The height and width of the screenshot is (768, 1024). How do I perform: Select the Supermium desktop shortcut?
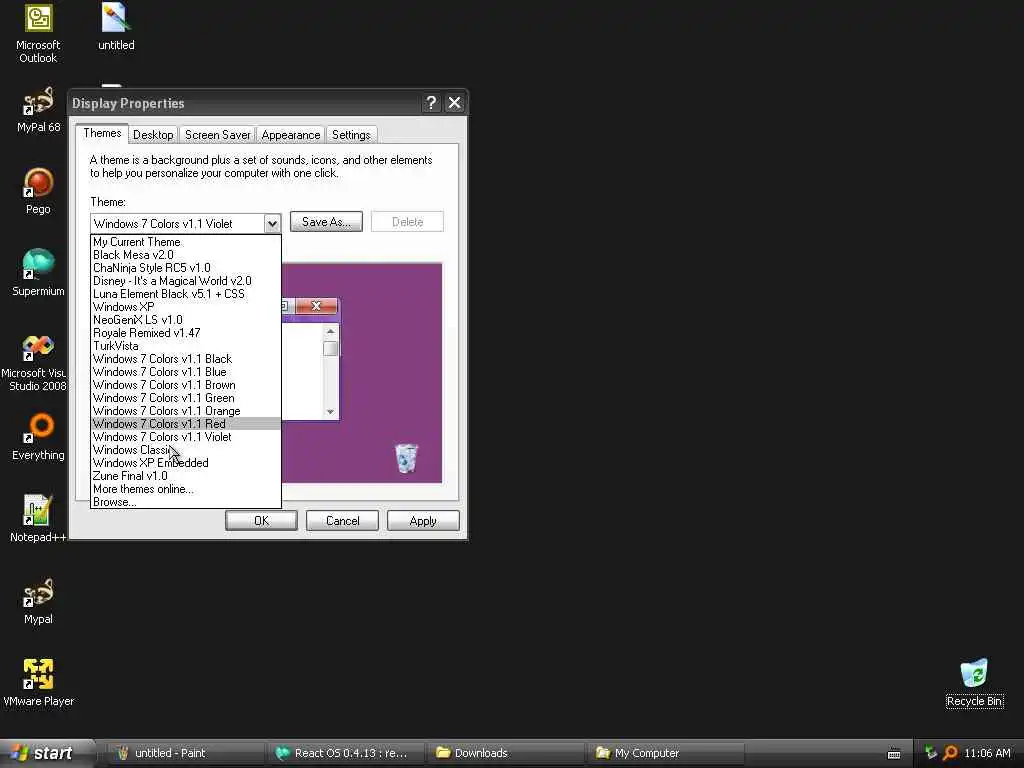click(x=38, y=273)
